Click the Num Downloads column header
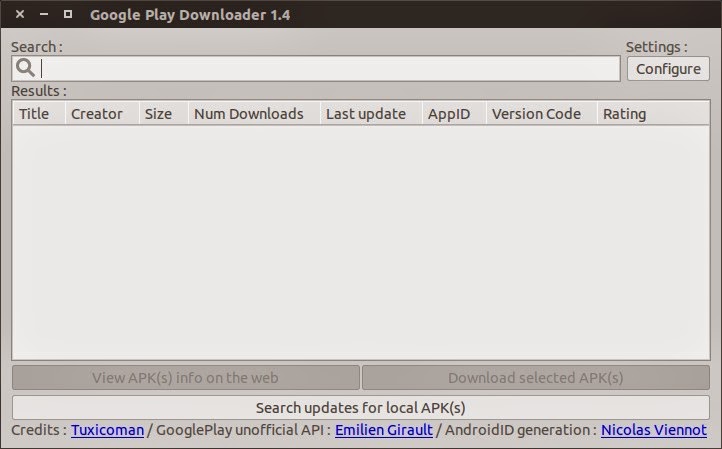 tap(254, 113)
